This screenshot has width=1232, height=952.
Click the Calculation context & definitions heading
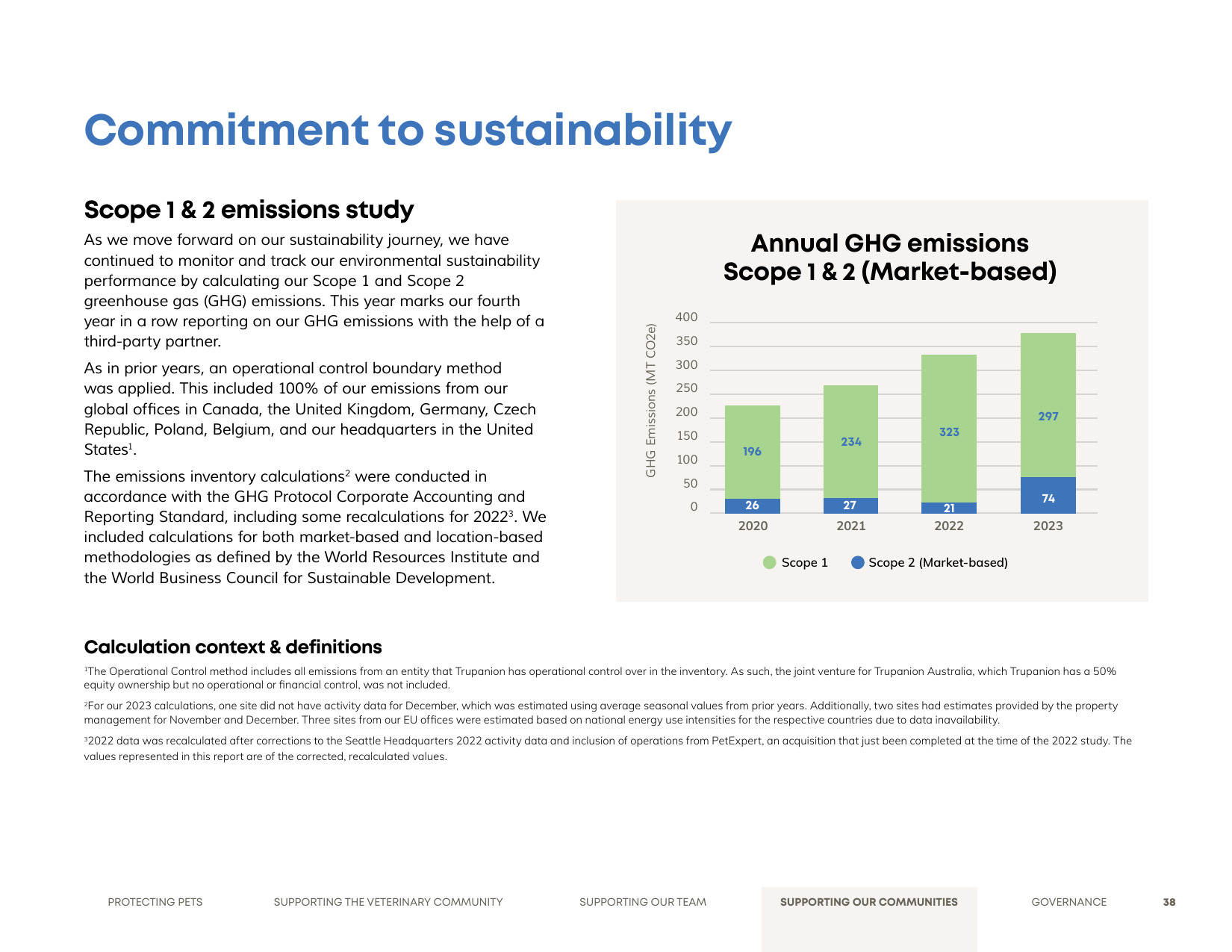pyautogui.click(x=233, y=647)
